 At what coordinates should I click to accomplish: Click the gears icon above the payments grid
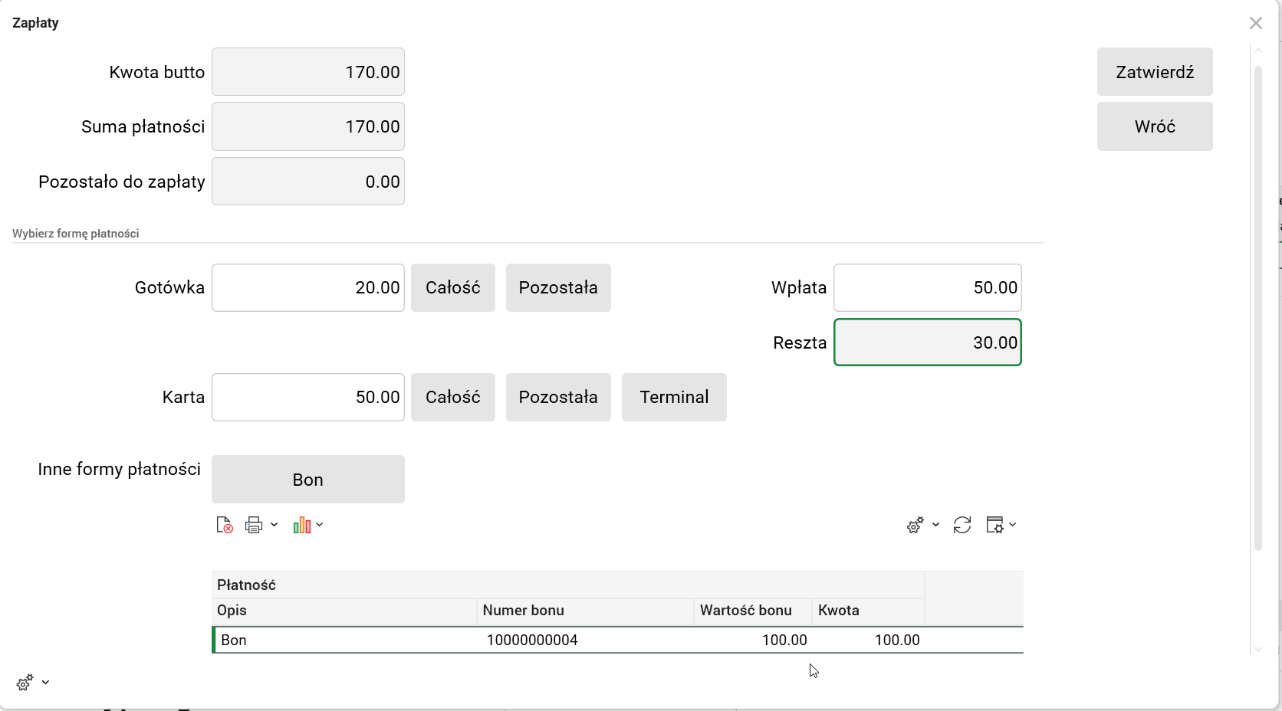pyautogui.click(x=915, y=525)
